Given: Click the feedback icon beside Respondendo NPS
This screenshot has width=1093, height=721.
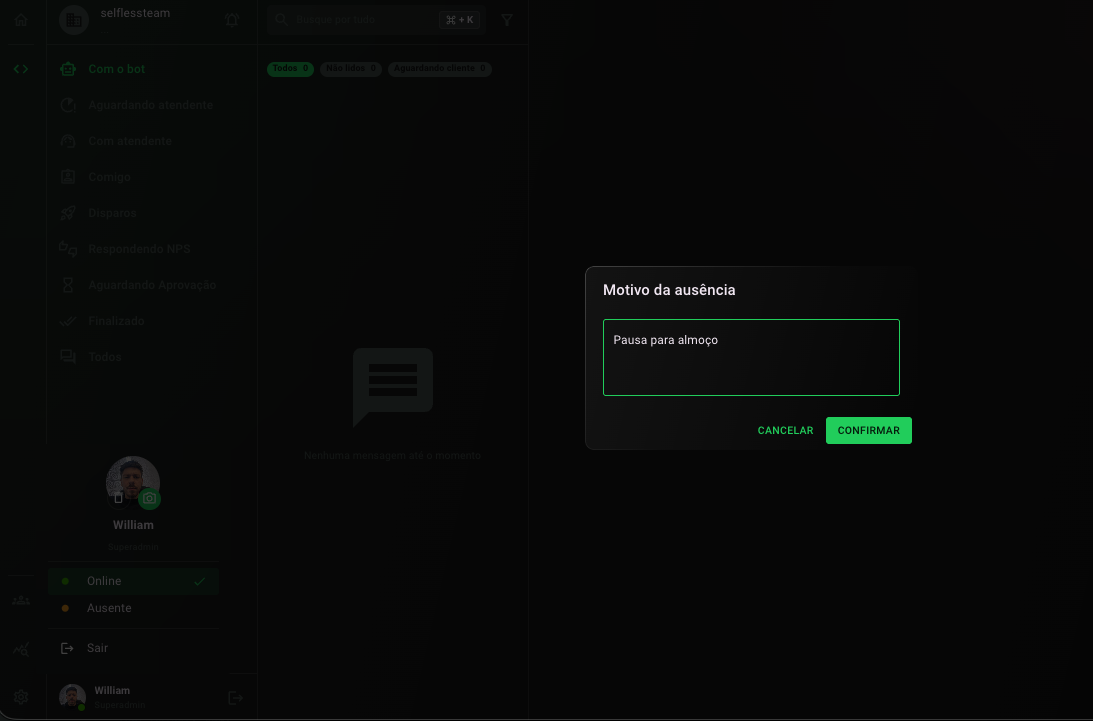Looking at the screenshot, I should (x=68, y=249).
